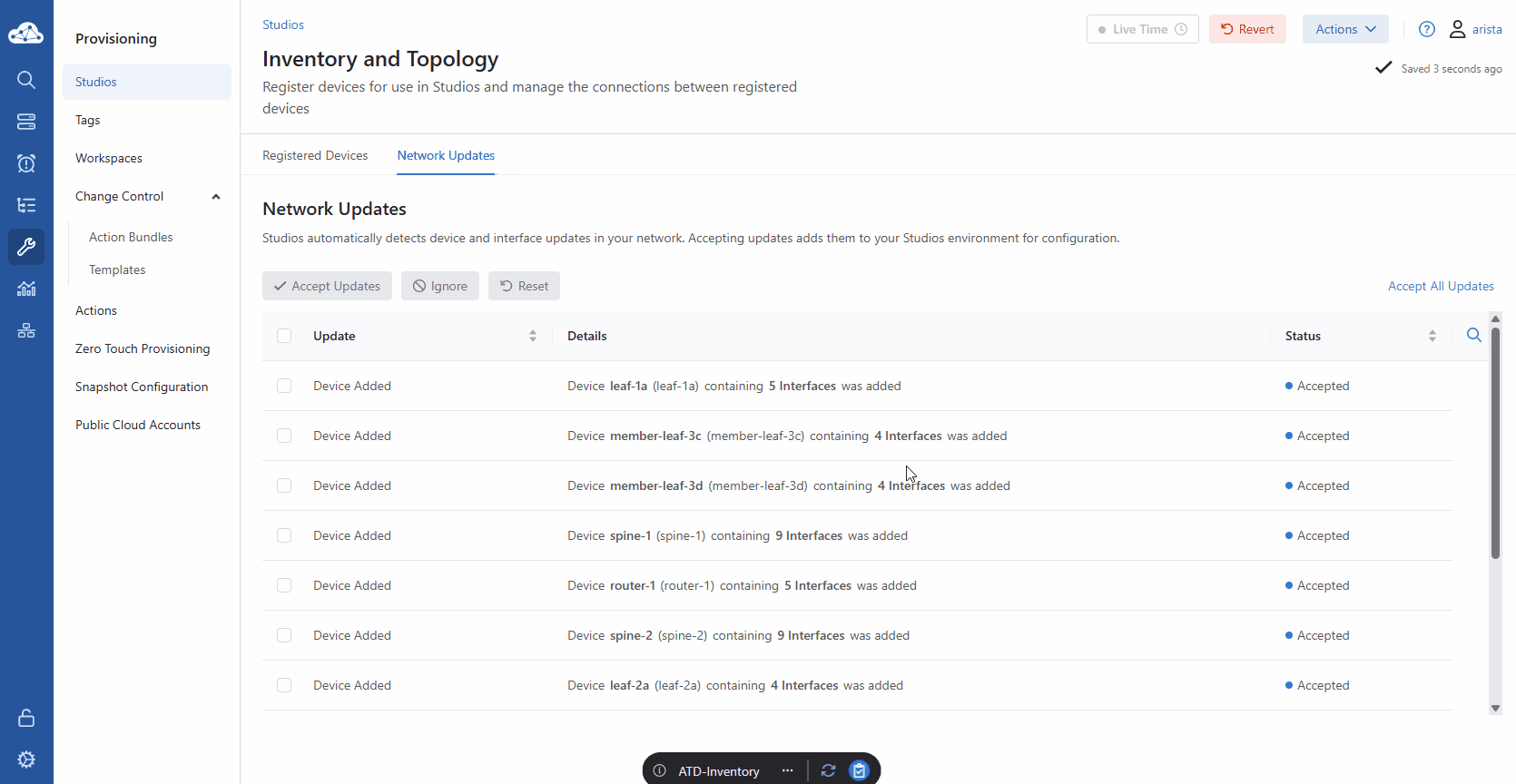The image size is (1516, 784).
Task: Check the box for the spine-1 row
Action: pos(284,535)
